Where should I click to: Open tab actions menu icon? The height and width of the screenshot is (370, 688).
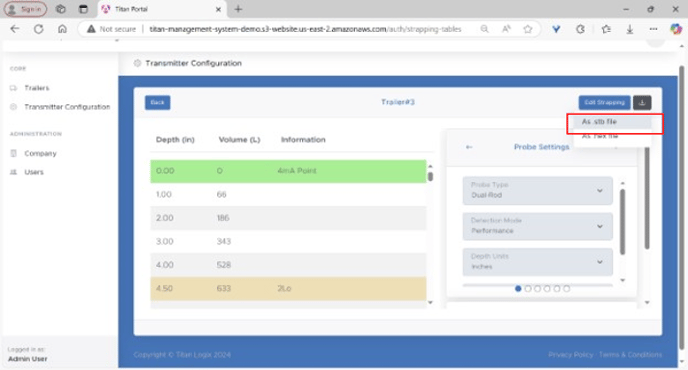83,9
